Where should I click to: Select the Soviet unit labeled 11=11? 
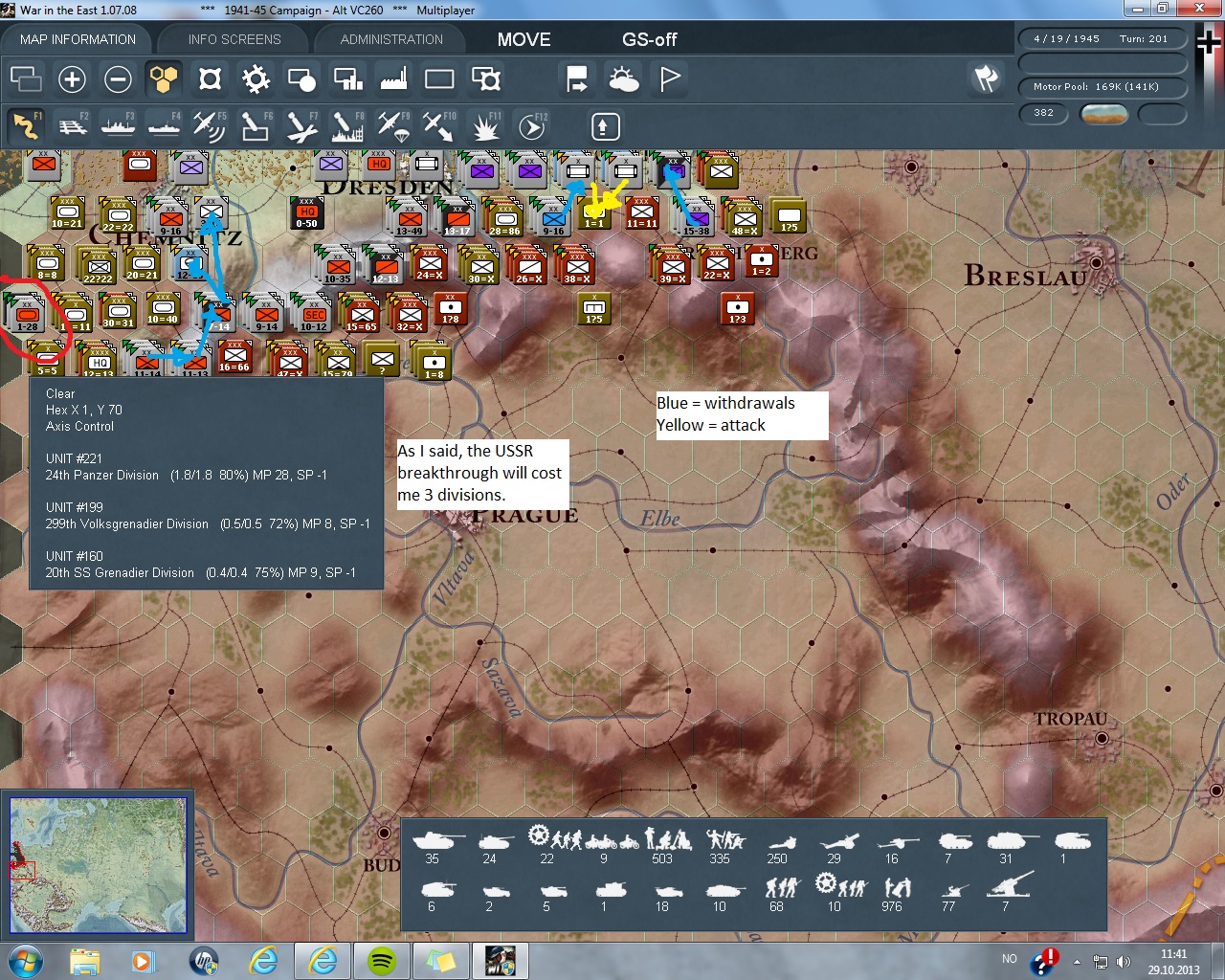[642, 212]
